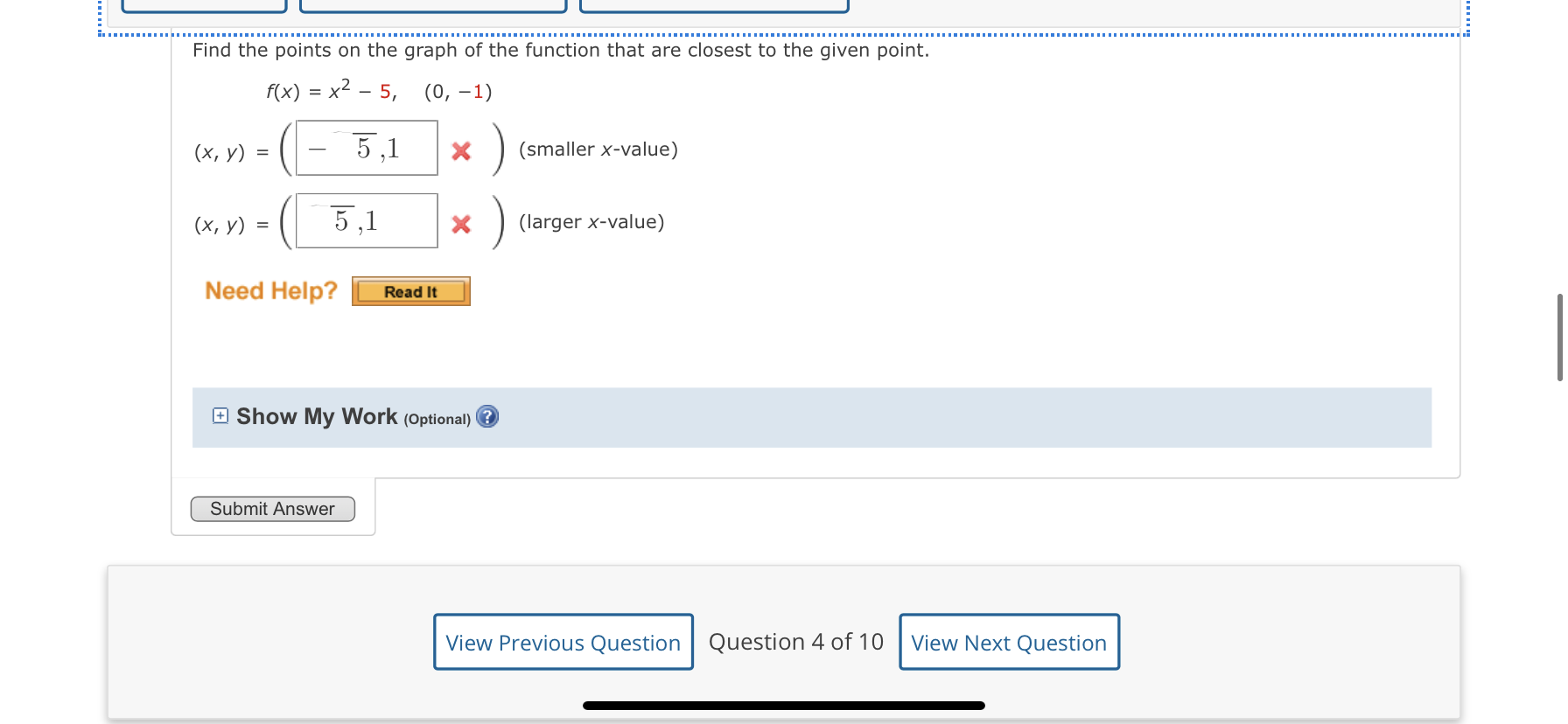1568x724 pixels.
Task: Click the middle partially visible button at top
Action: [x=433, y=6]
